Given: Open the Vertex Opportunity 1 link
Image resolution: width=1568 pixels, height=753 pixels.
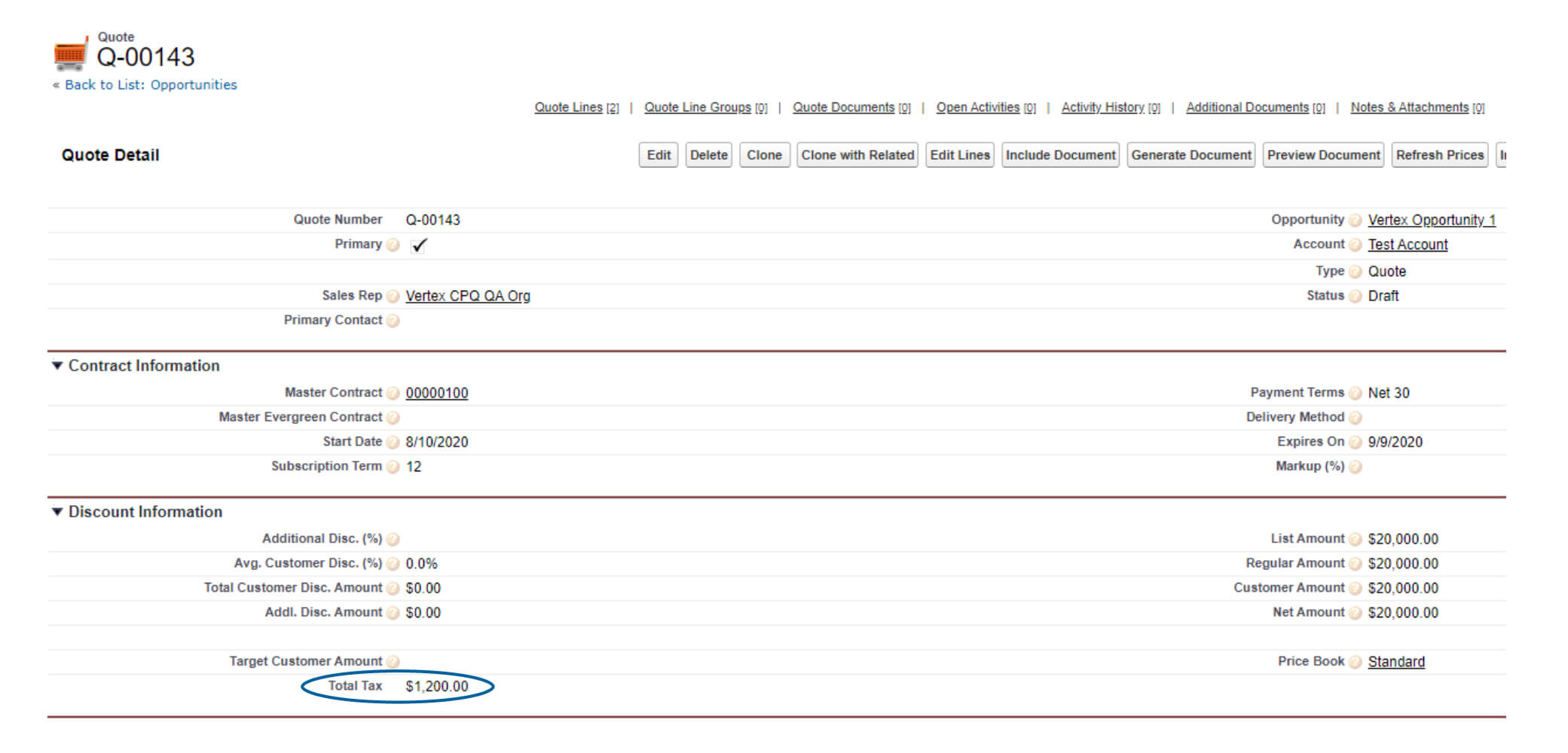Looking at the screenshot, I should point(1432,220).
